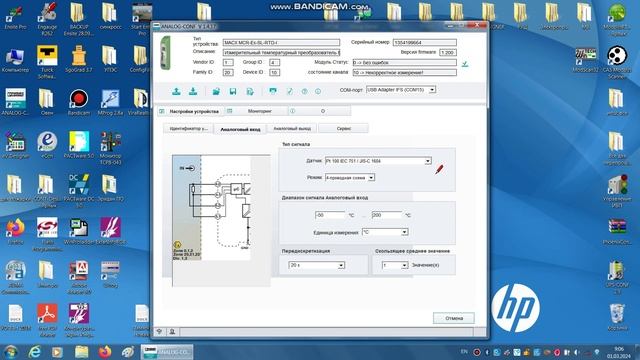Click the user icon in window status bar
640x360 pixels.
tap(172, 331)
